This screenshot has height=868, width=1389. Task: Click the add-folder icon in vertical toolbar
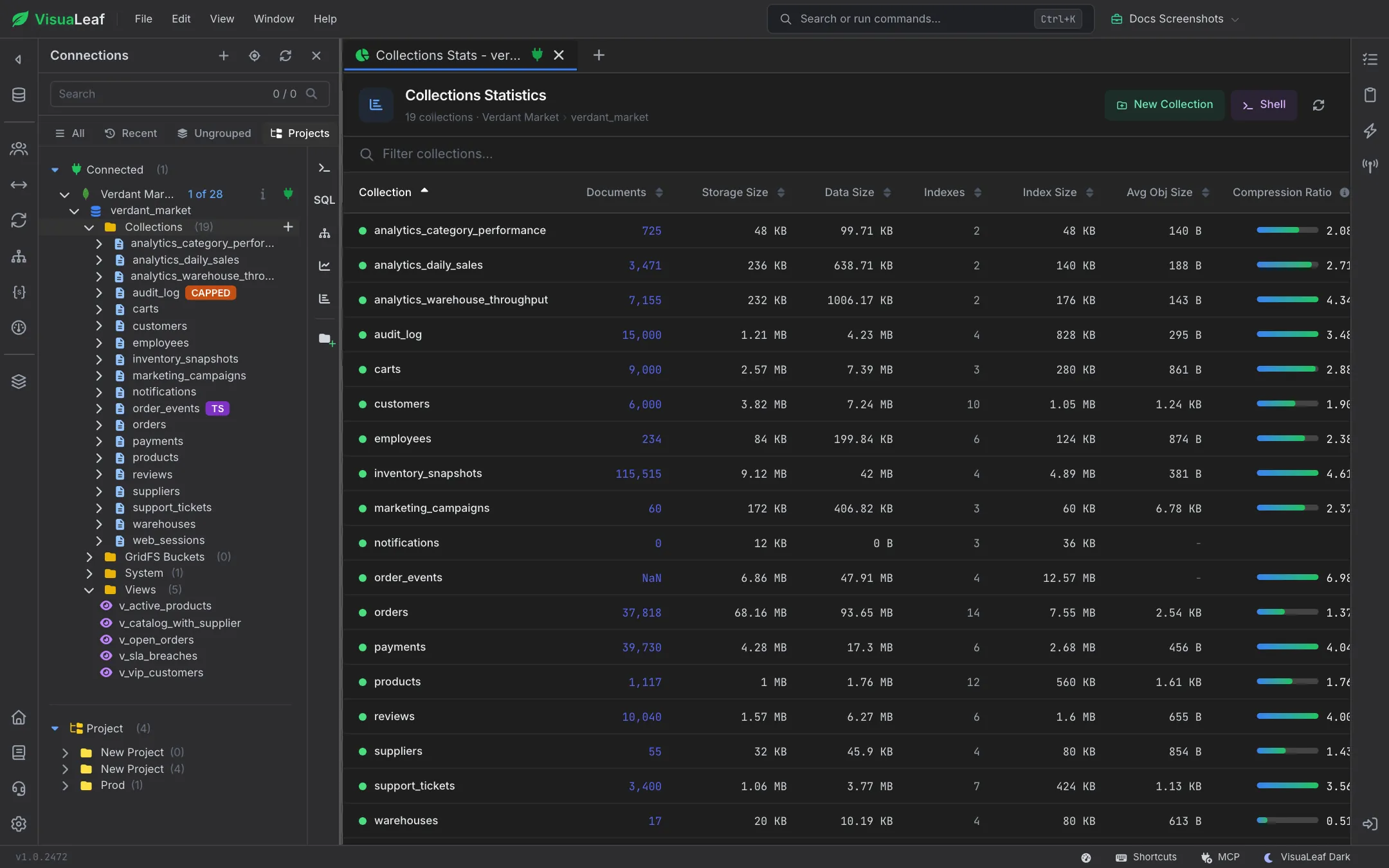coord(327,339)
